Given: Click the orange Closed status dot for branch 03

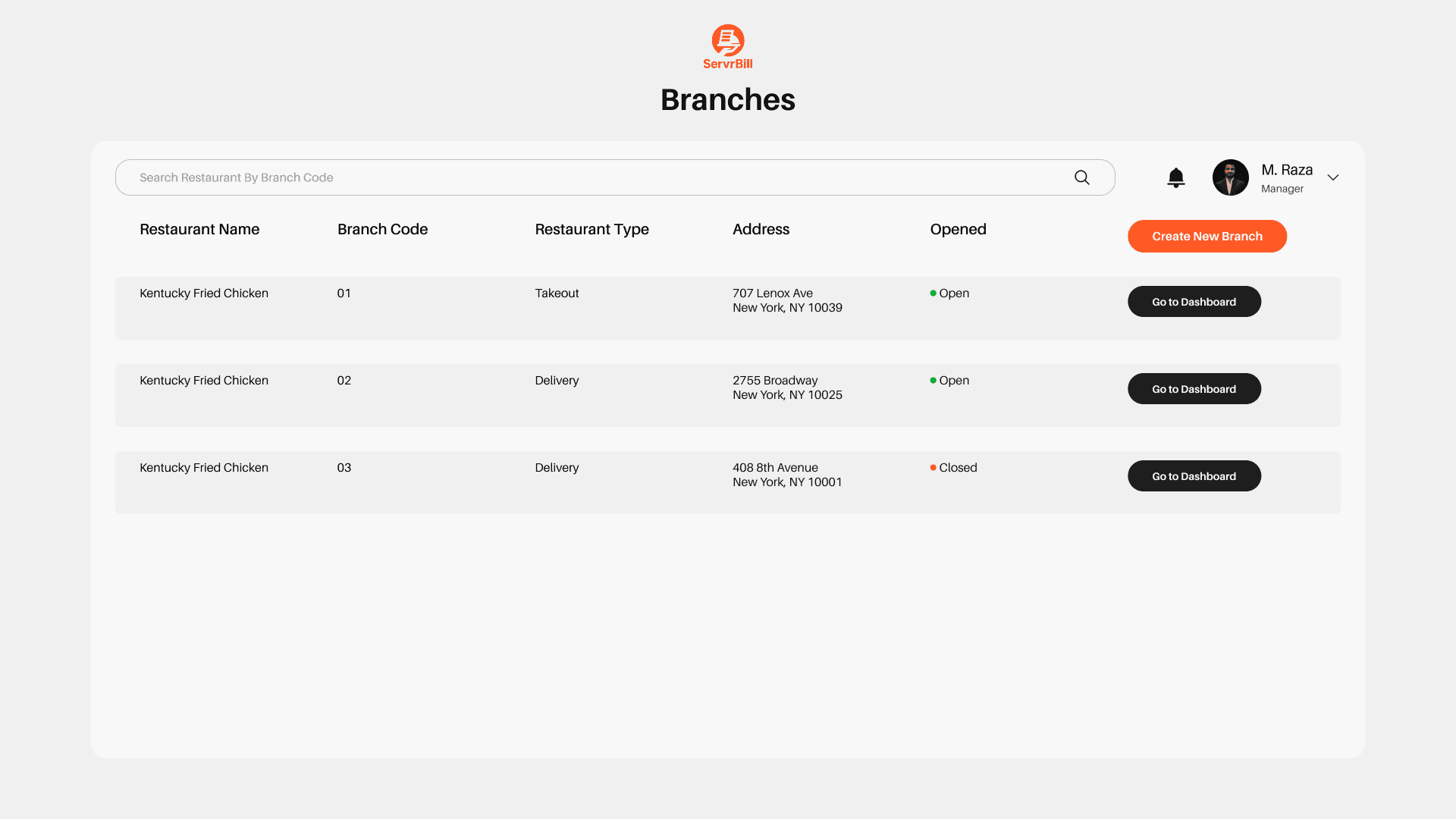Looking at the screenshot, I should click(x=933, y=468).
